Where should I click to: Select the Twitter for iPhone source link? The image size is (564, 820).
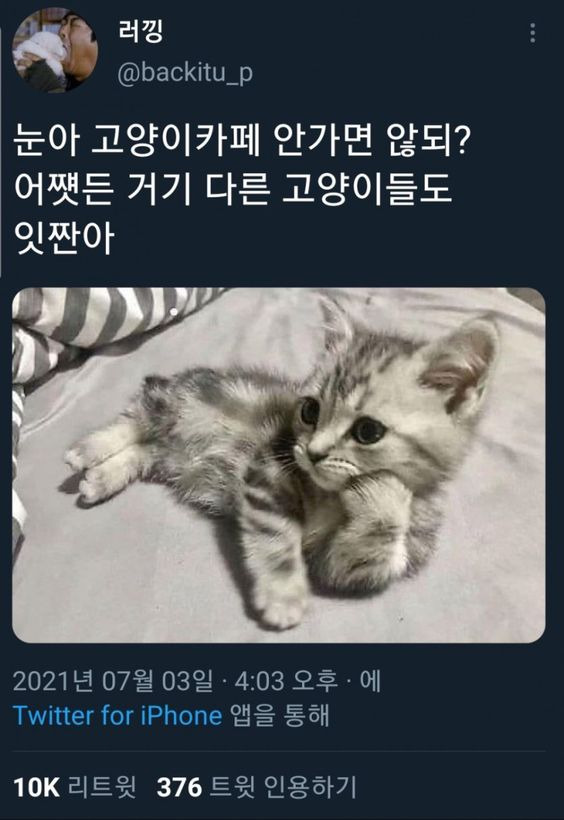(118, 715)
